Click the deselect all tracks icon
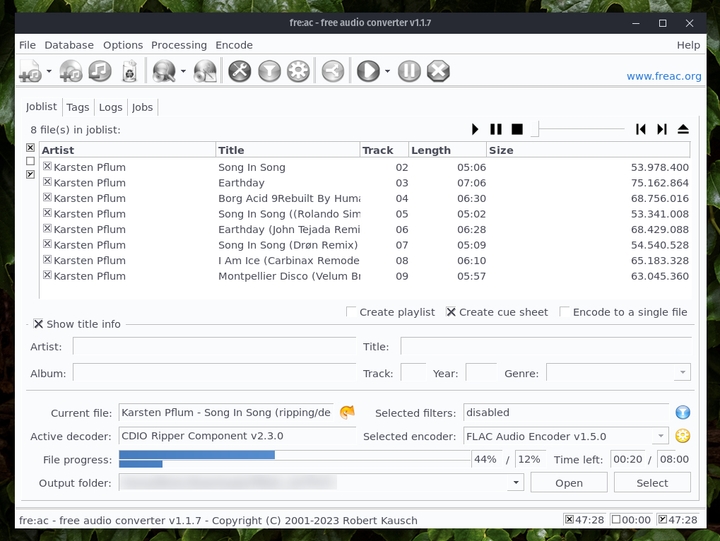Screen dimensions: 720x541 (30, 161)
